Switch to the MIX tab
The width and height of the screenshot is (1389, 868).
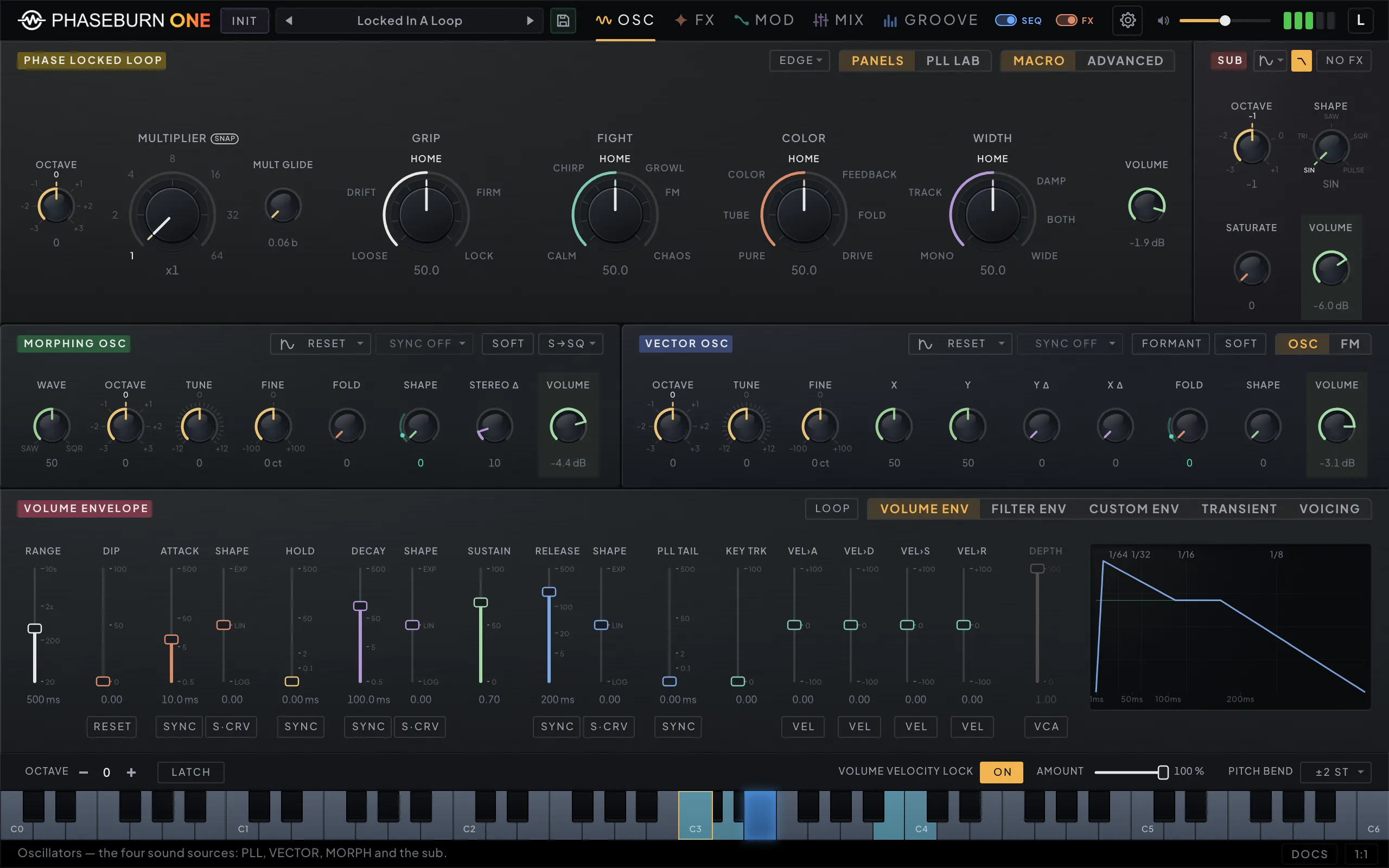click(838, 21)
